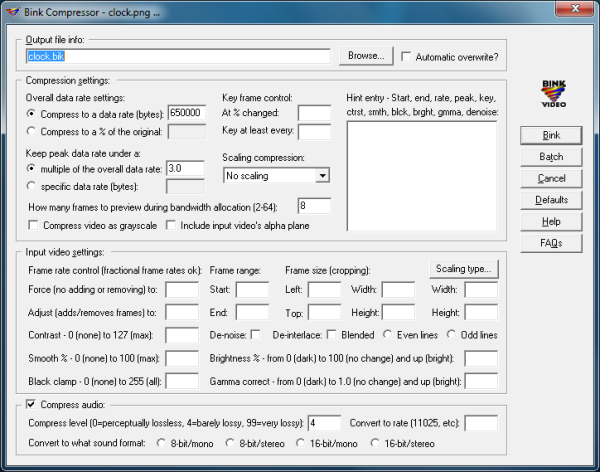
Task: Click the Contrast value field
Action: point(182,335)
